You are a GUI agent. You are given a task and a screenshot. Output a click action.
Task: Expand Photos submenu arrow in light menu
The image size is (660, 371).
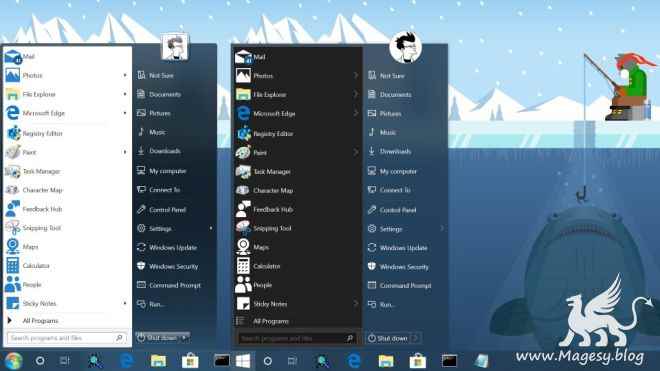click(125, 75)
